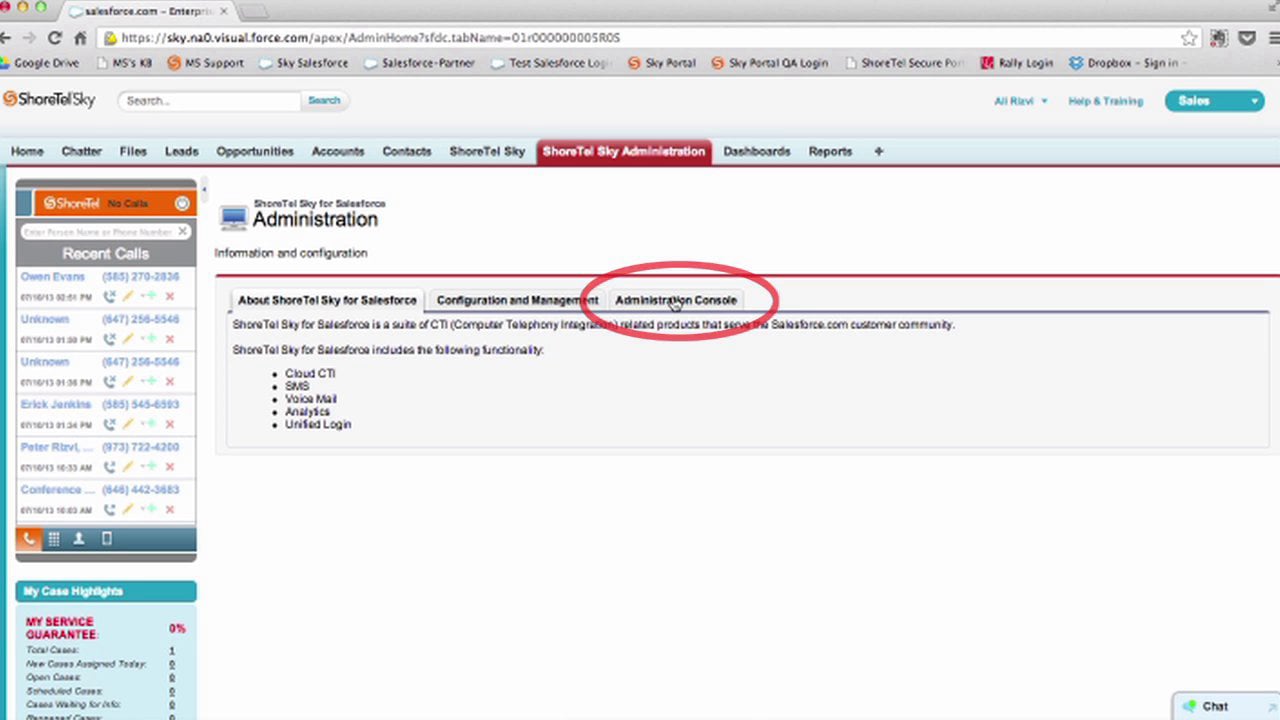Dial the number (973) 722-4200
Image resolution: width=1280 pixels, height=720 pixels.
140,448
